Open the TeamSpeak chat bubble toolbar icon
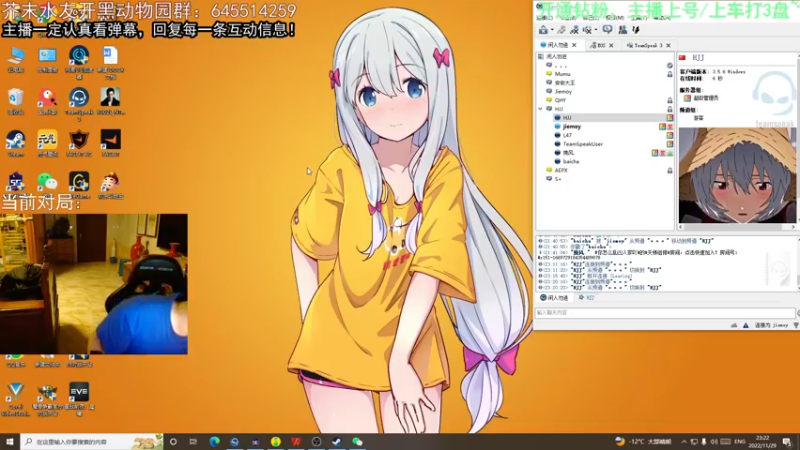The height and width of the screenshot is (450, 800). [x=607, y=30]
